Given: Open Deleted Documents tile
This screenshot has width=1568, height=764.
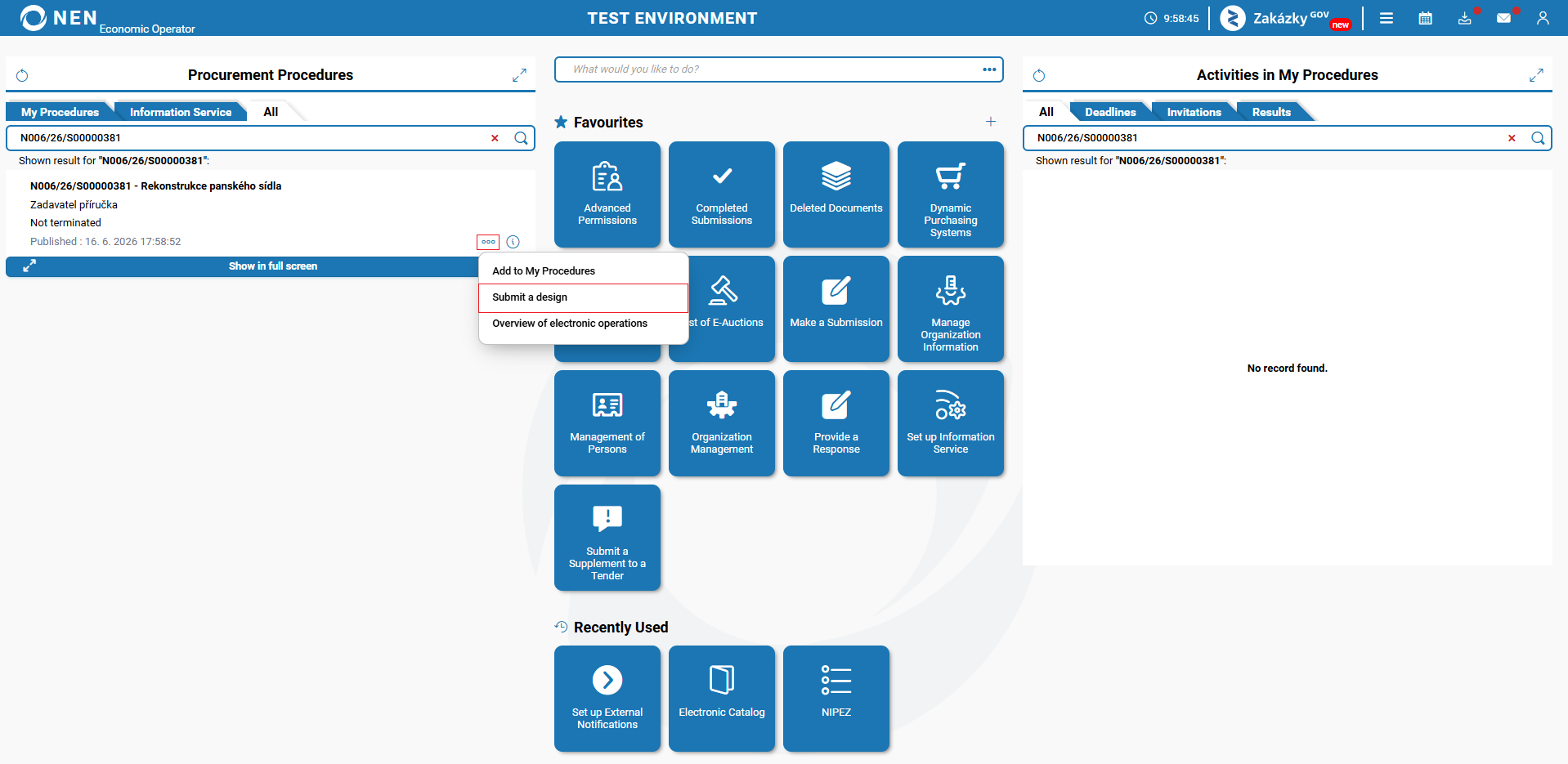Looking at the screenshot, I should click(836, 194).
